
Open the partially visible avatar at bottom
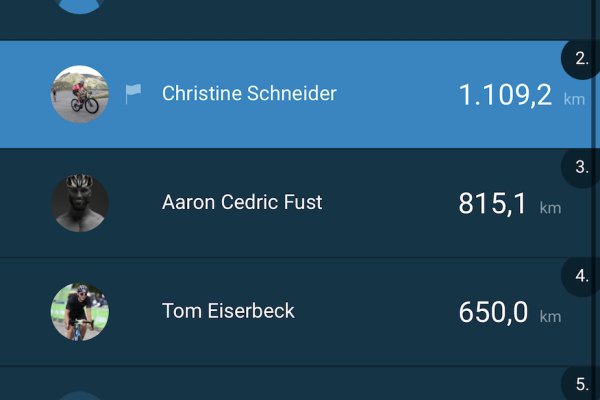coord(80,395)
